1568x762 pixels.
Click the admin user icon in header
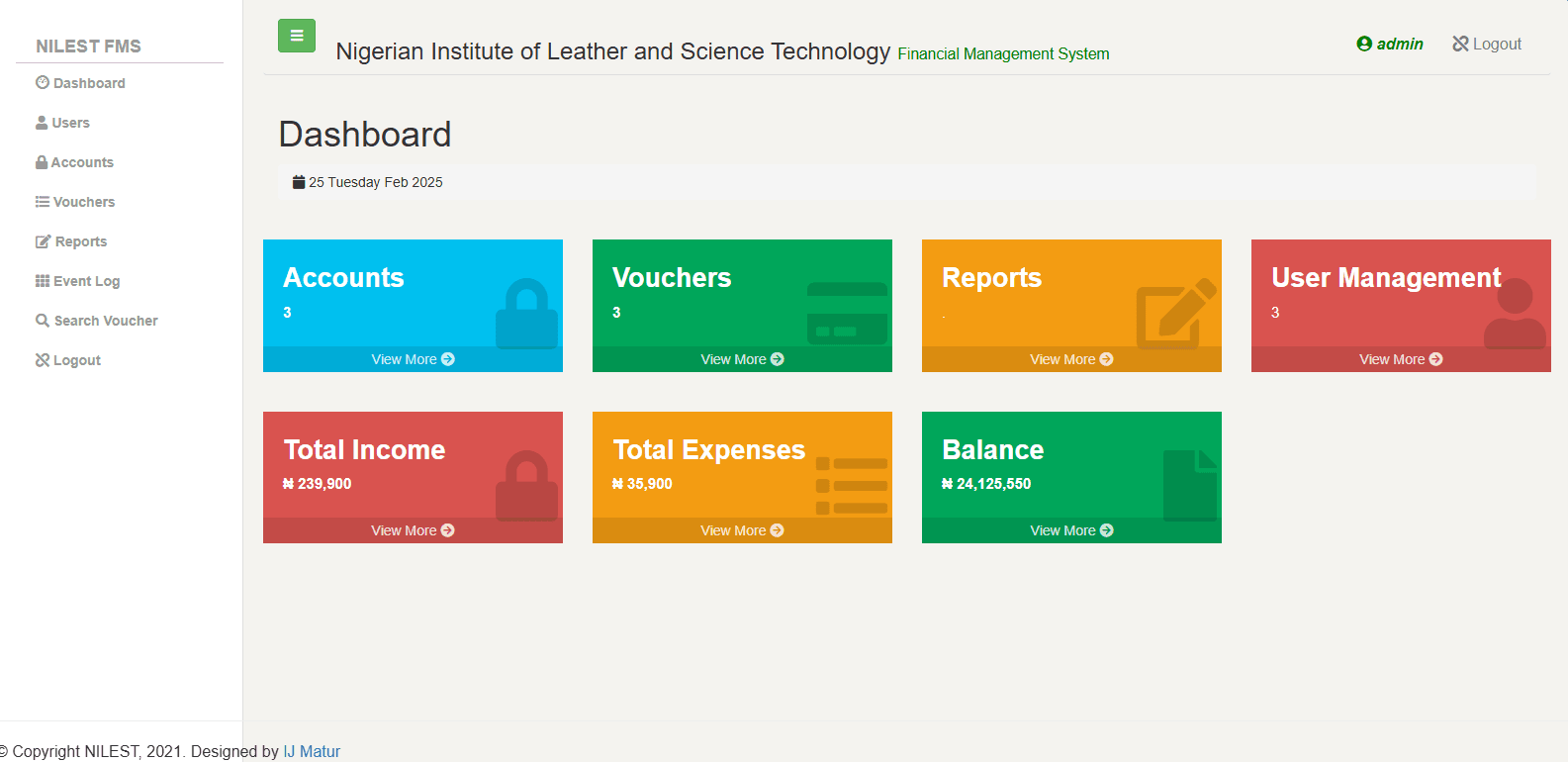point(1364,44)
